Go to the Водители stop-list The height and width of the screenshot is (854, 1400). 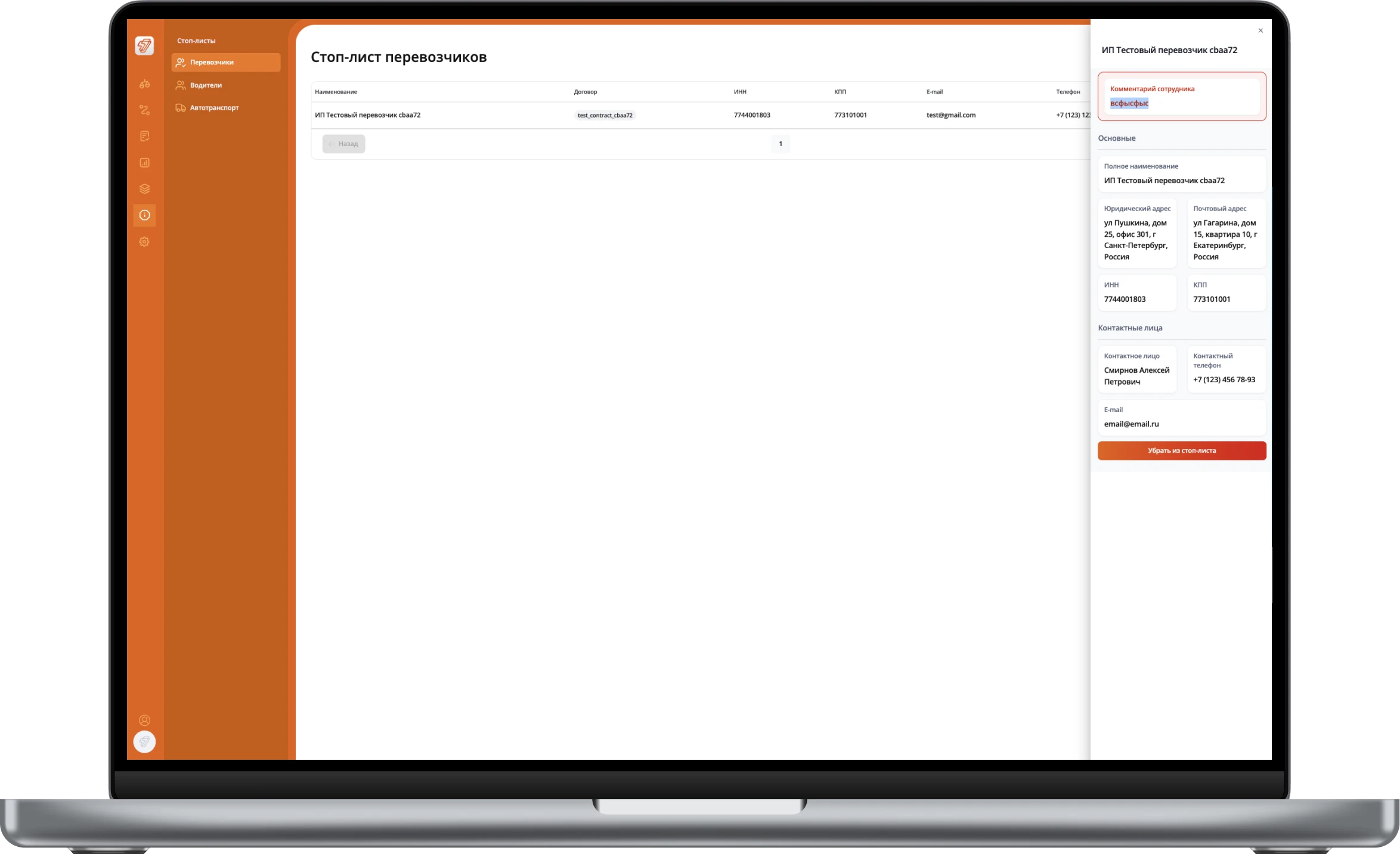point(206,85)
